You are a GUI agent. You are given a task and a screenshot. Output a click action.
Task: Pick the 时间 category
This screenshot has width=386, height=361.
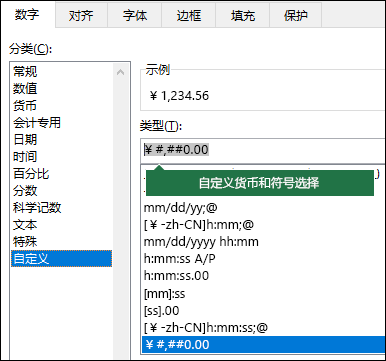pyautogui.click(x=62, y=156)
